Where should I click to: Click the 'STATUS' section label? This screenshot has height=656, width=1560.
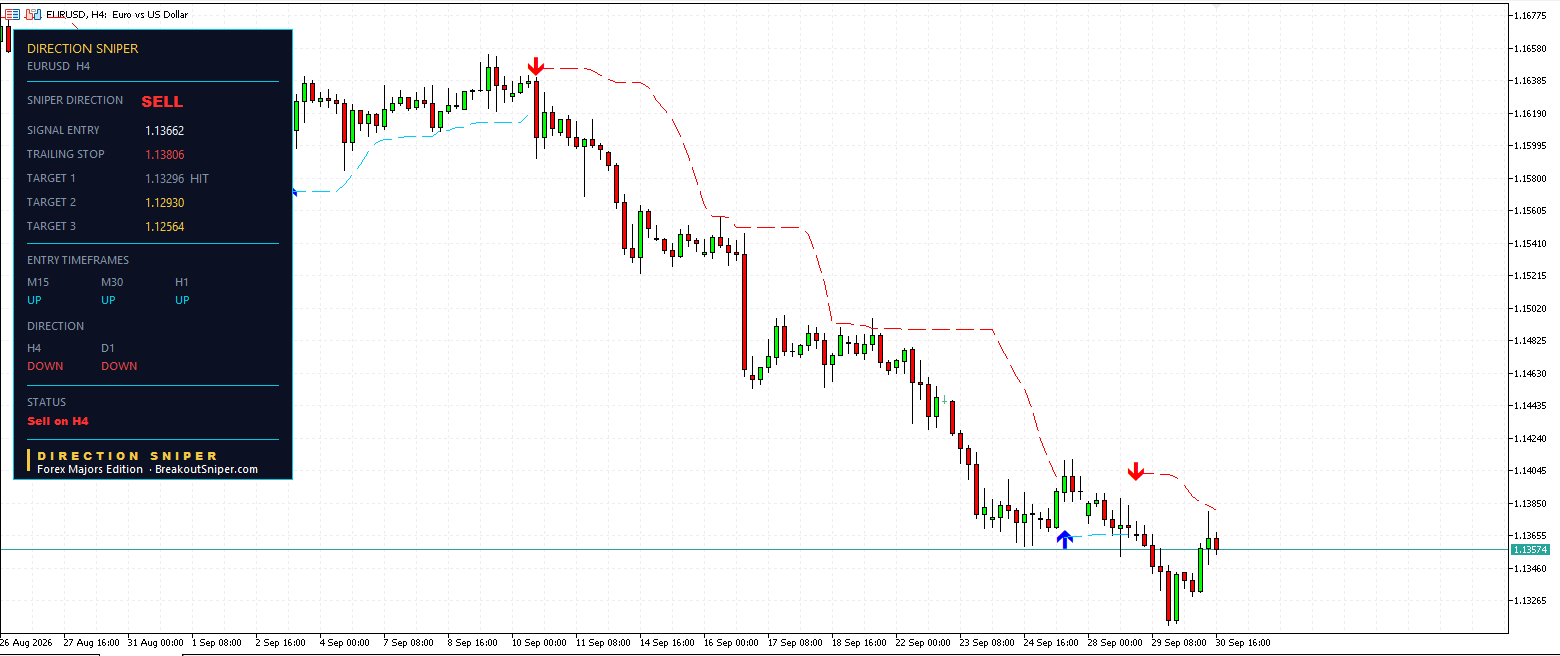[x=46, y=402]
